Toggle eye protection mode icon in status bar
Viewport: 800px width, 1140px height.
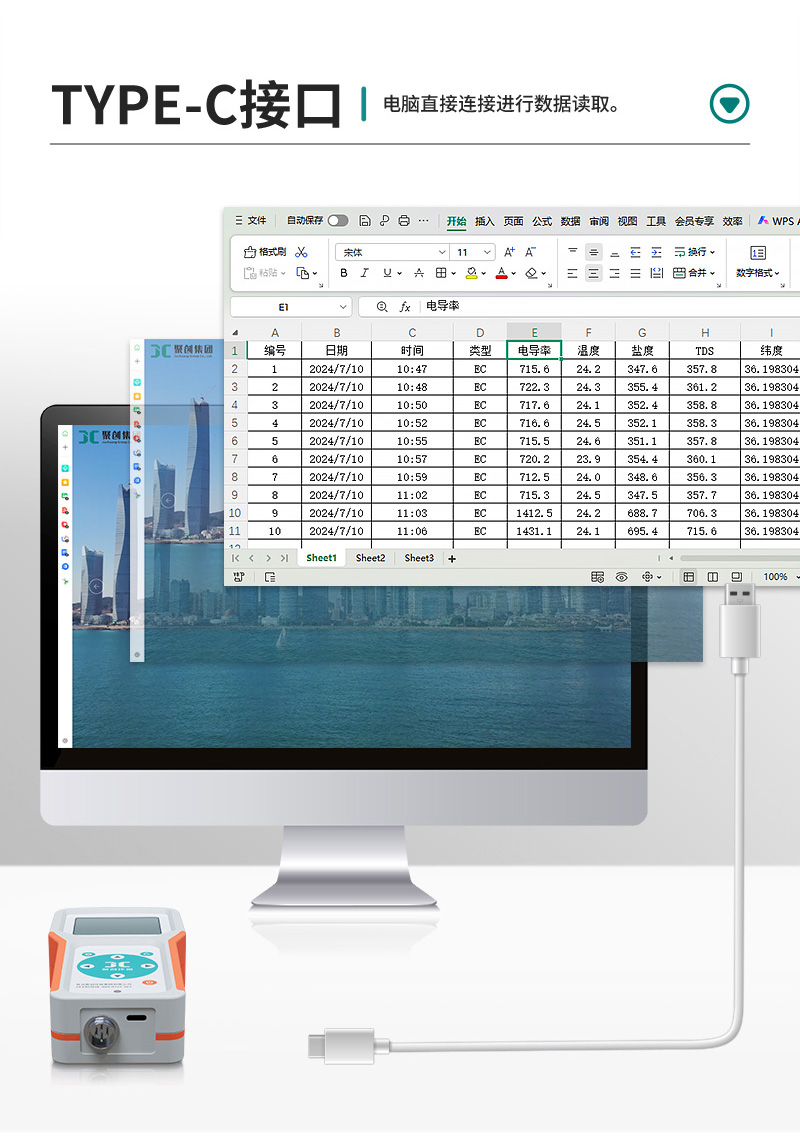621,577
